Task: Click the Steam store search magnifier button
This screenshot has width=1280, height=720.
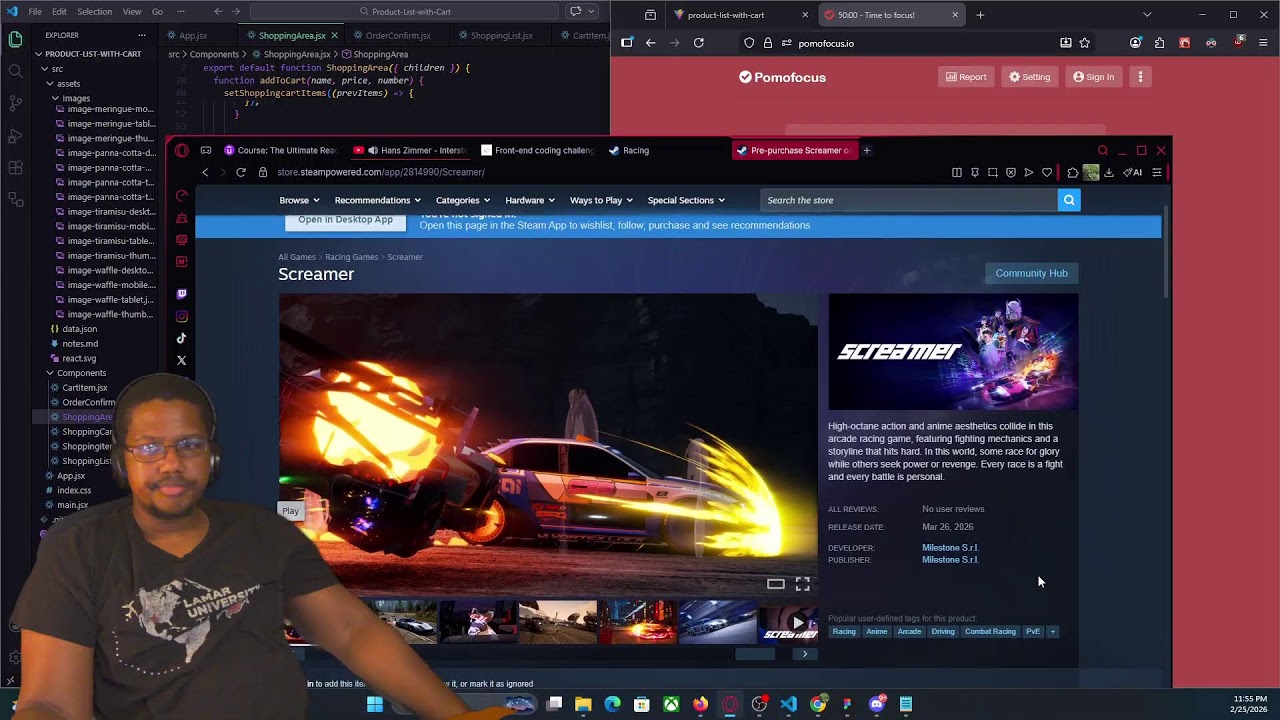Action: [x=1069, y=200]
